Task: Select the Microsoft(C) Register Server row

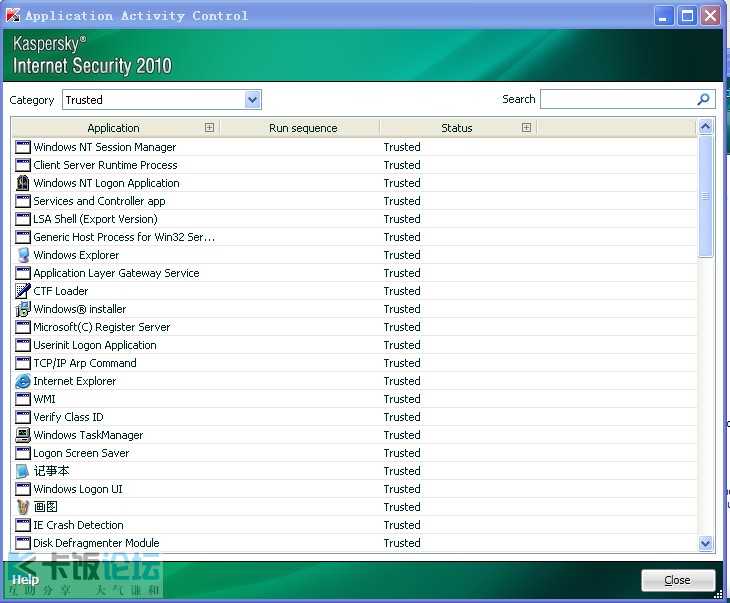Action: point(354,327)
